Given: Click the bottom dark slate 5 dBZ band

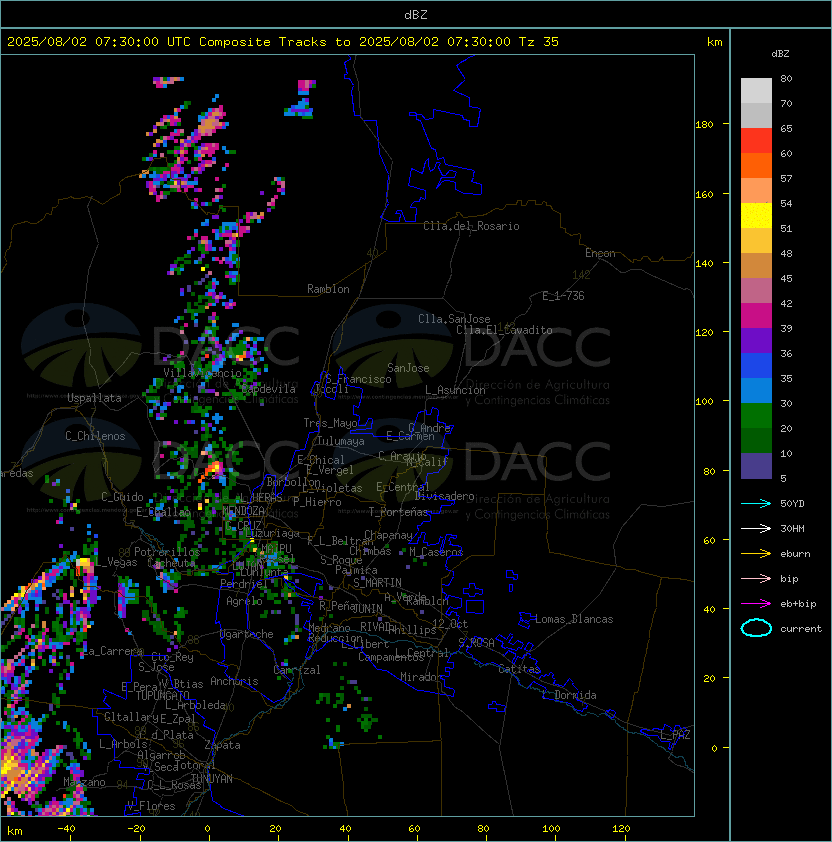Looking at the screenshot, I should tap(756, 466).
